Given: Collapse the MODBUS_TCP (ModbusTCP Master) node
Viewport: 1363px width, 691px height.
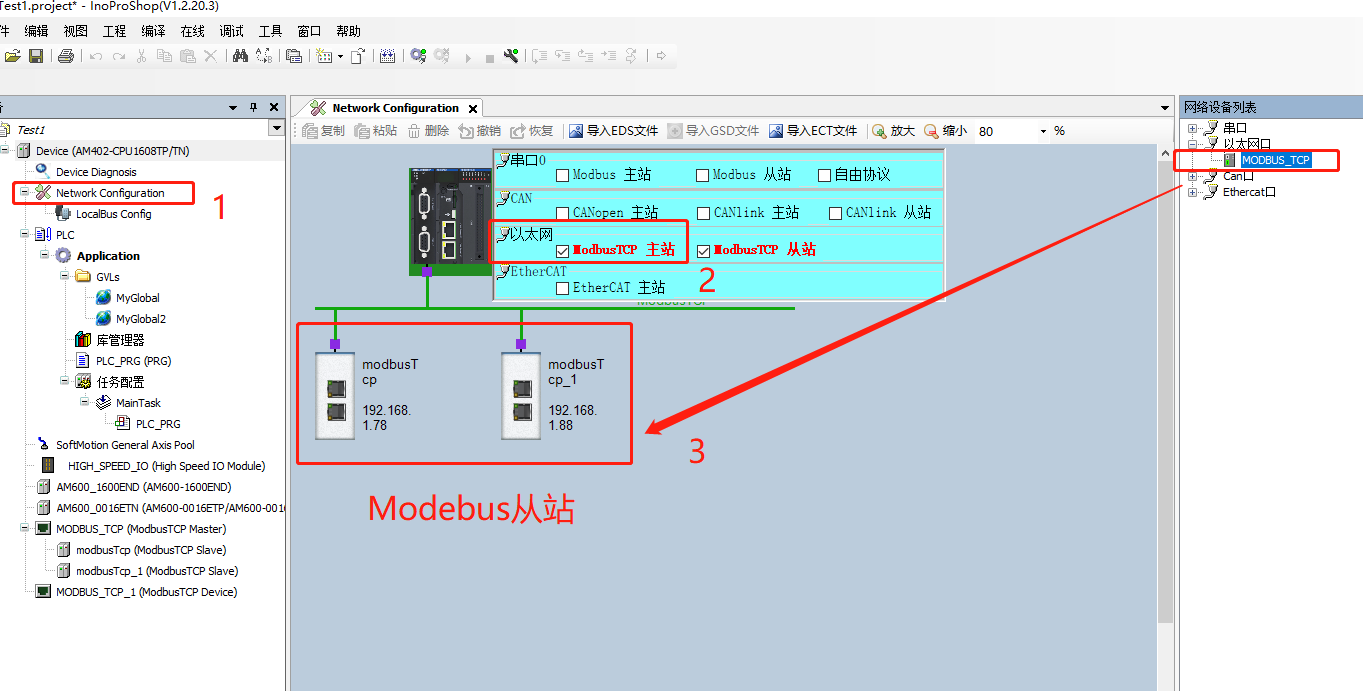Looking at the screenshot, I should 24,529.
